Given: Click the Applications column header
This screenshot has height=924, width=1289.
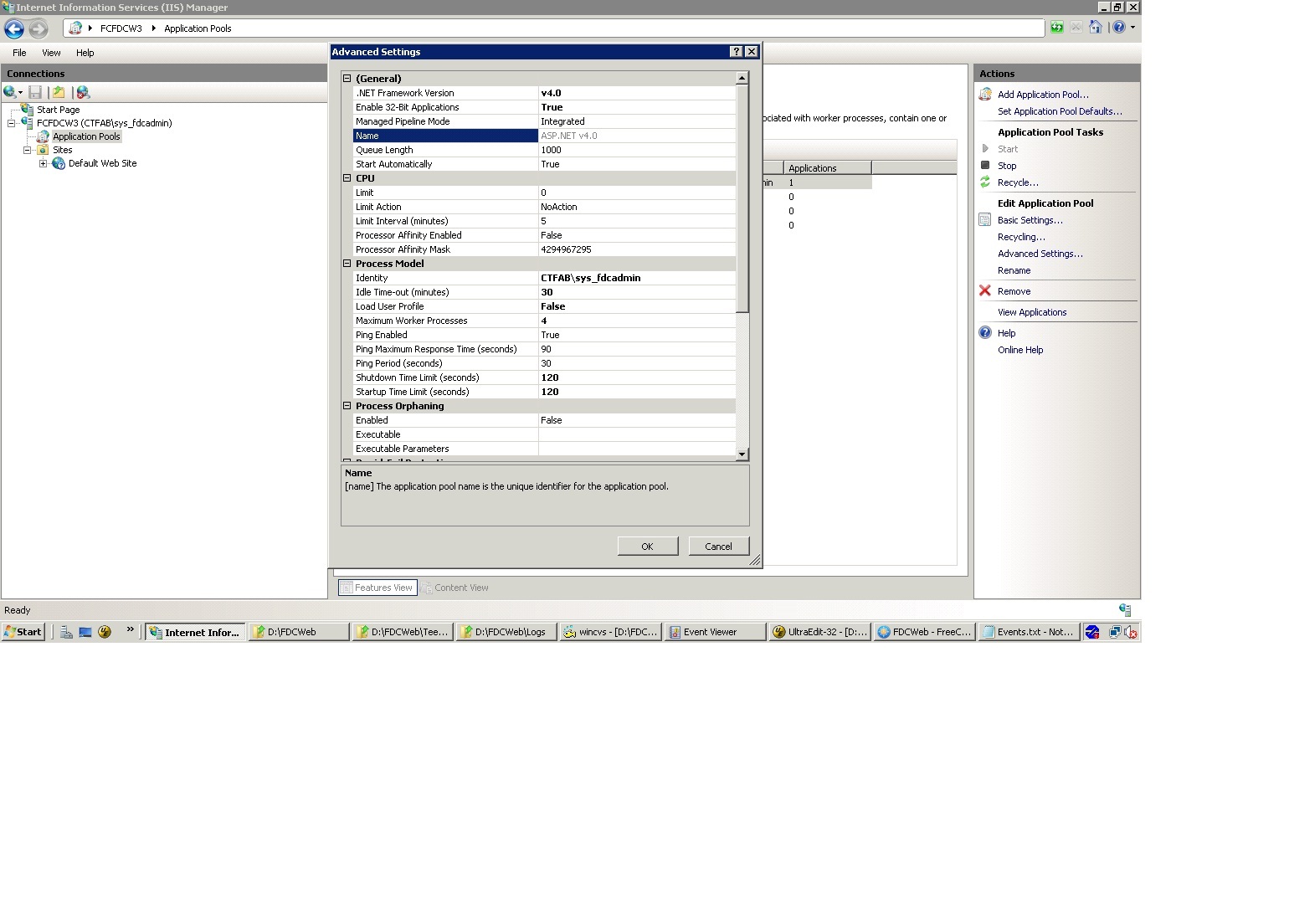Looking at the screenshot, I should click(827, 168).
